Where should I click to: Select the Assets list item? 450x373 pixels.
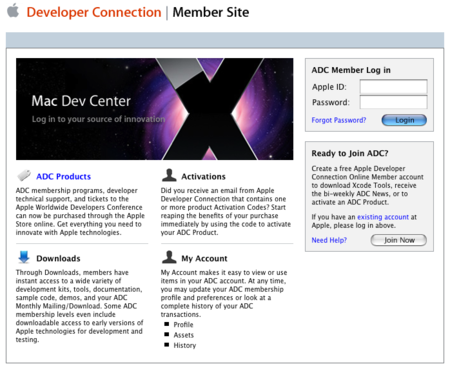[183, 335]
